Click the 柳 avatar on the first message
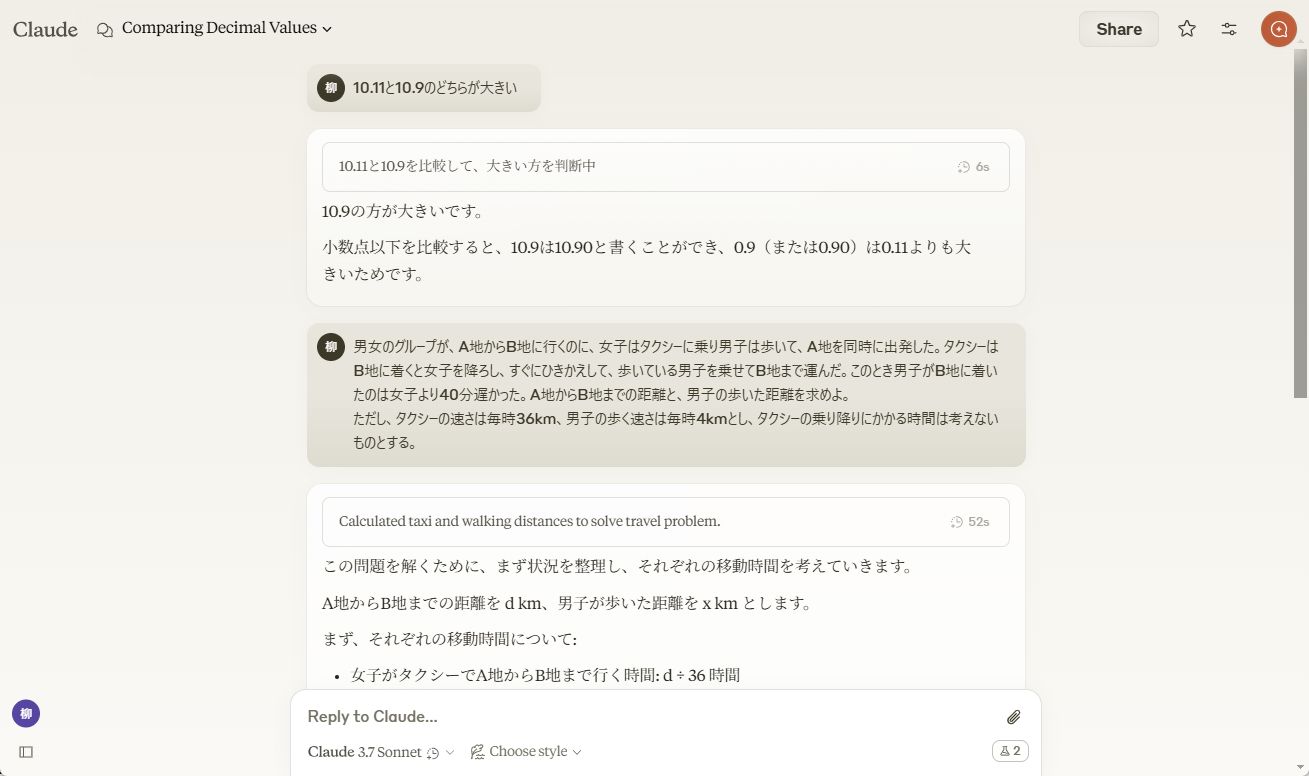Image resolution: width=1309 pixels, height=776 pixels. (x=331, y=88)
